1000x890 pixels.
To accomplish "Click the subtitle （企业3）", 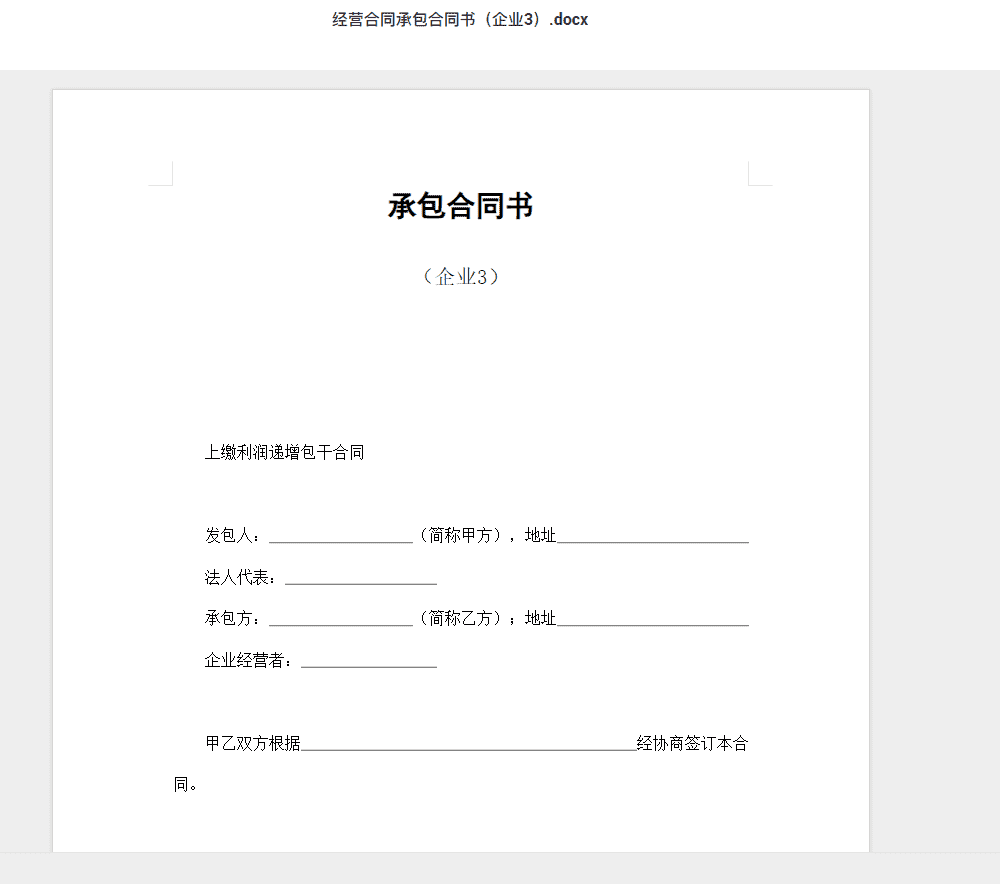I will 460,277.
